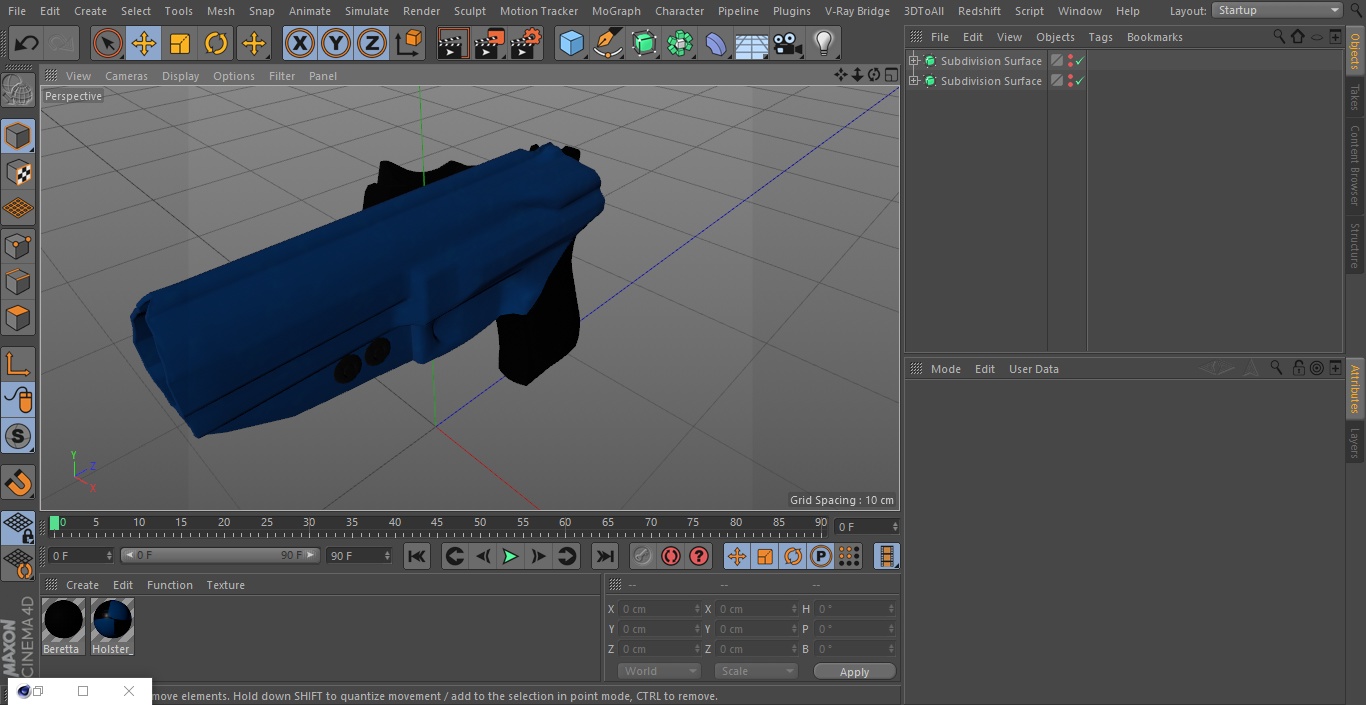1366x705 pixels.
Task: Open the Mesh menu
Action: tap(221, 11)
